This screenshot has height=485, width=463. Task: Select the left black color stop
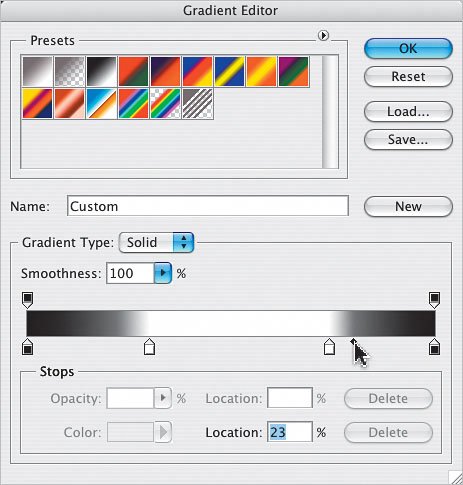(x=27, y=346)
